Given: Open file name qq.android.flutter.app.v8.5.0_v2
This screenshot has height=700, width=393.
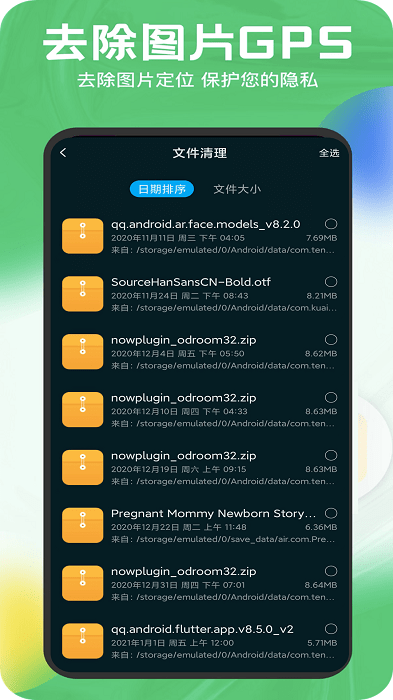Looking at the screenshot, I should (x=202, y=629).
